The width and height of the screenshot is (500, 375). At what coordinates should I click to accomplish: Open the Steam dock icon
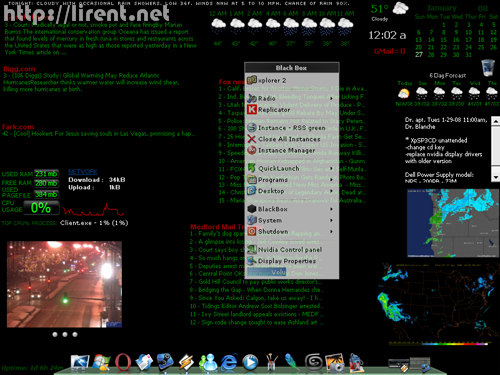click(165, 362)
